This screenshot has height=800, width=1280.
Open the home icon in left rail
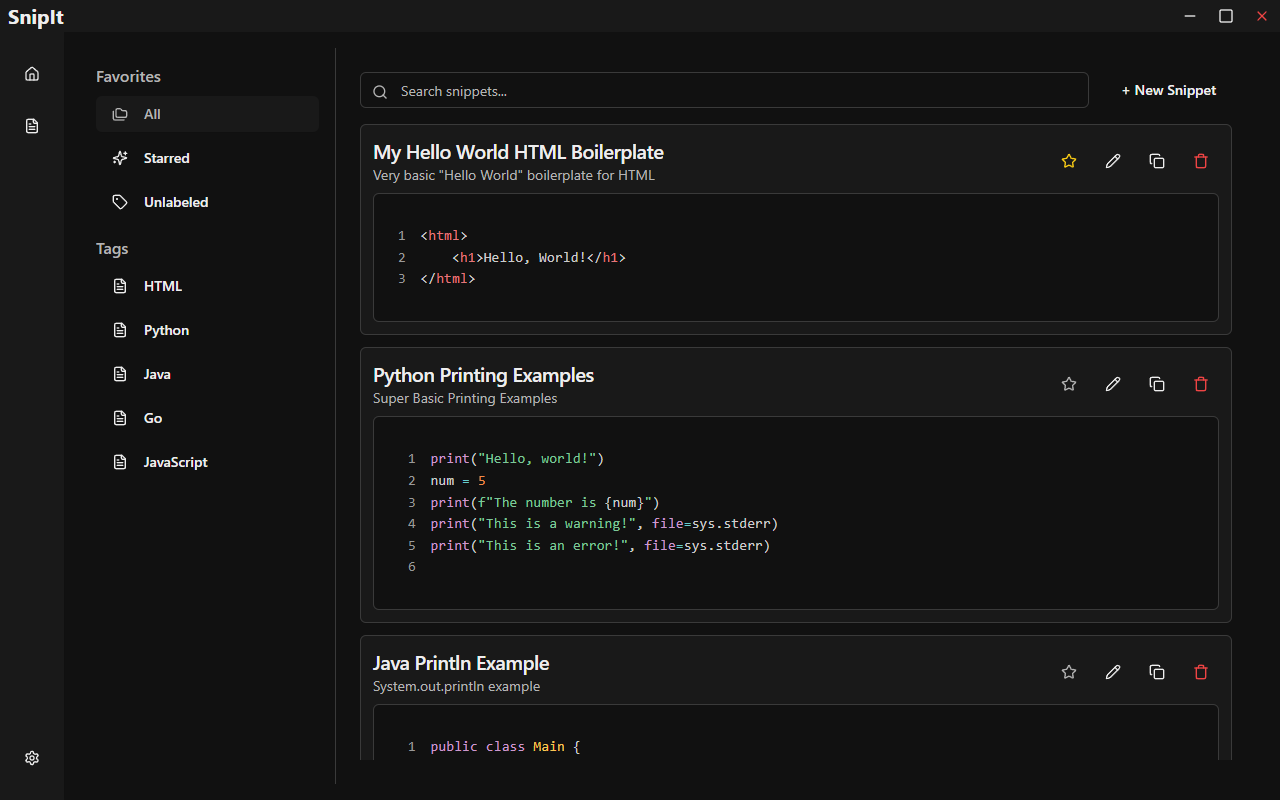coord(32,74)
